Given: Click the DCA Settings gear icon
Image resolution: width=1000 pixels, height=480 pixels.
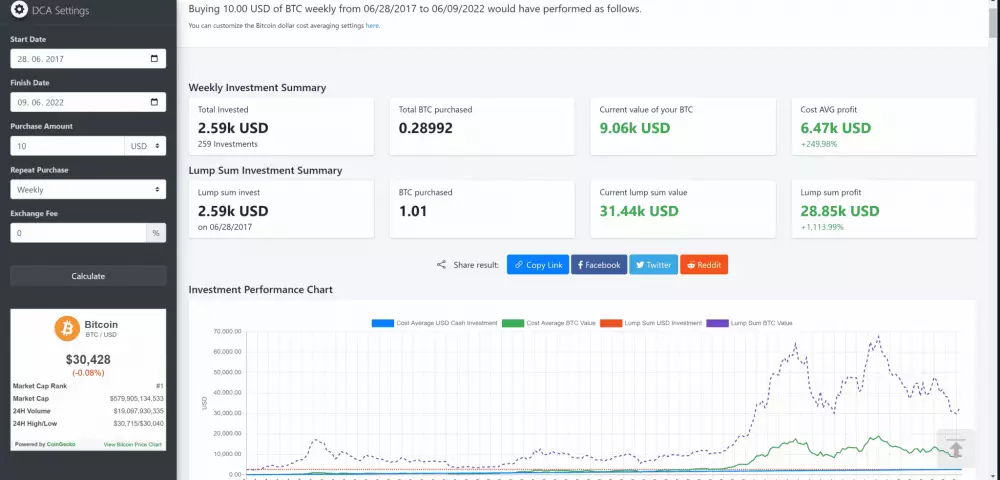Looking at the screenshot, I should 19,11.
